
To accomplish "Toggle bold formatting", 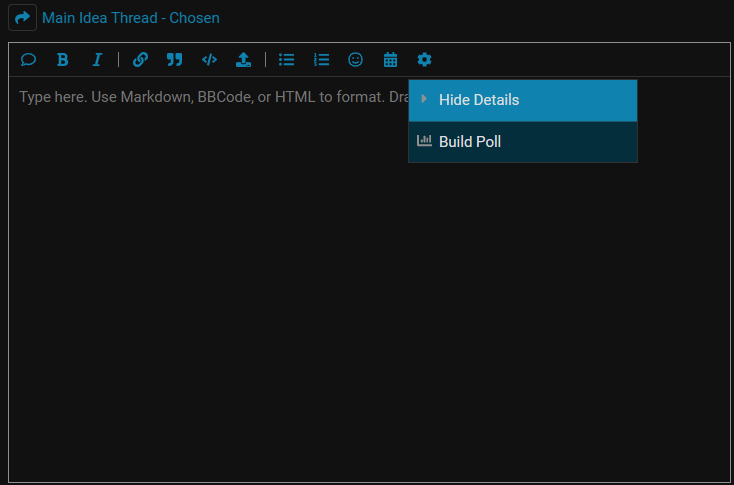I will [62, 60].
